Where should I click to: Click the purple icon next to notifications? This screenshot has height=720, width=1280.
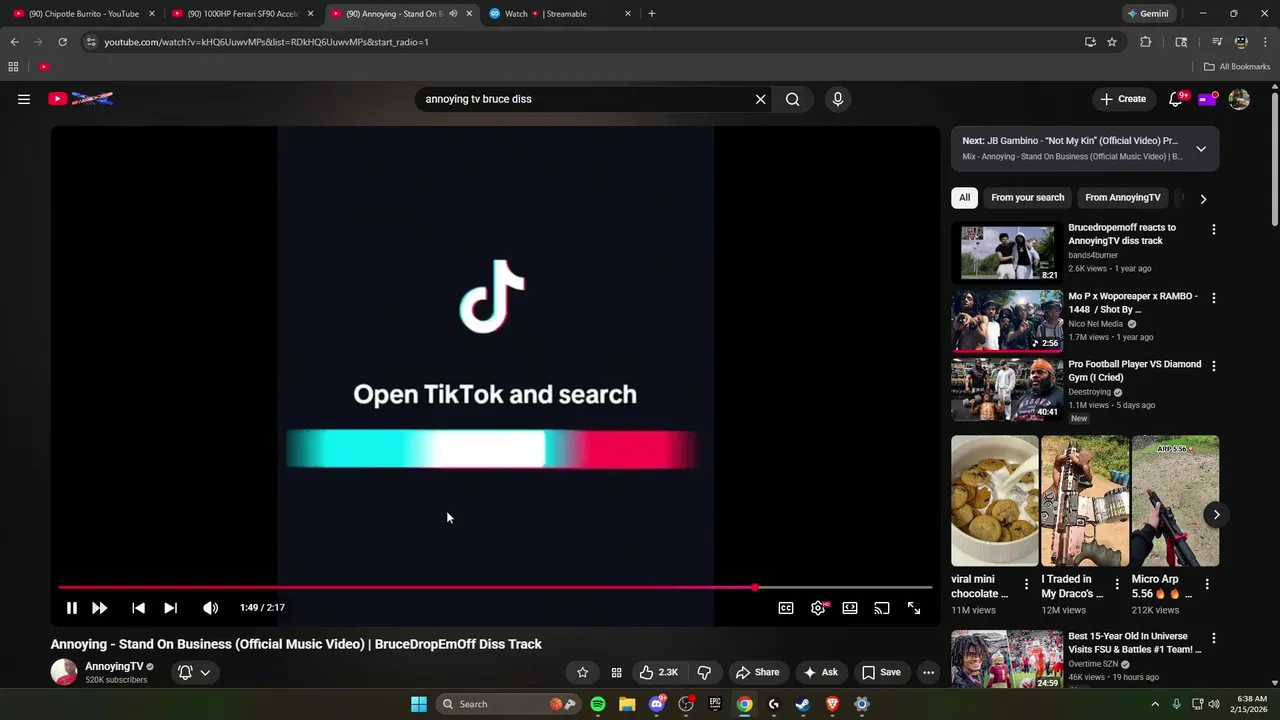click(1207, 99)
